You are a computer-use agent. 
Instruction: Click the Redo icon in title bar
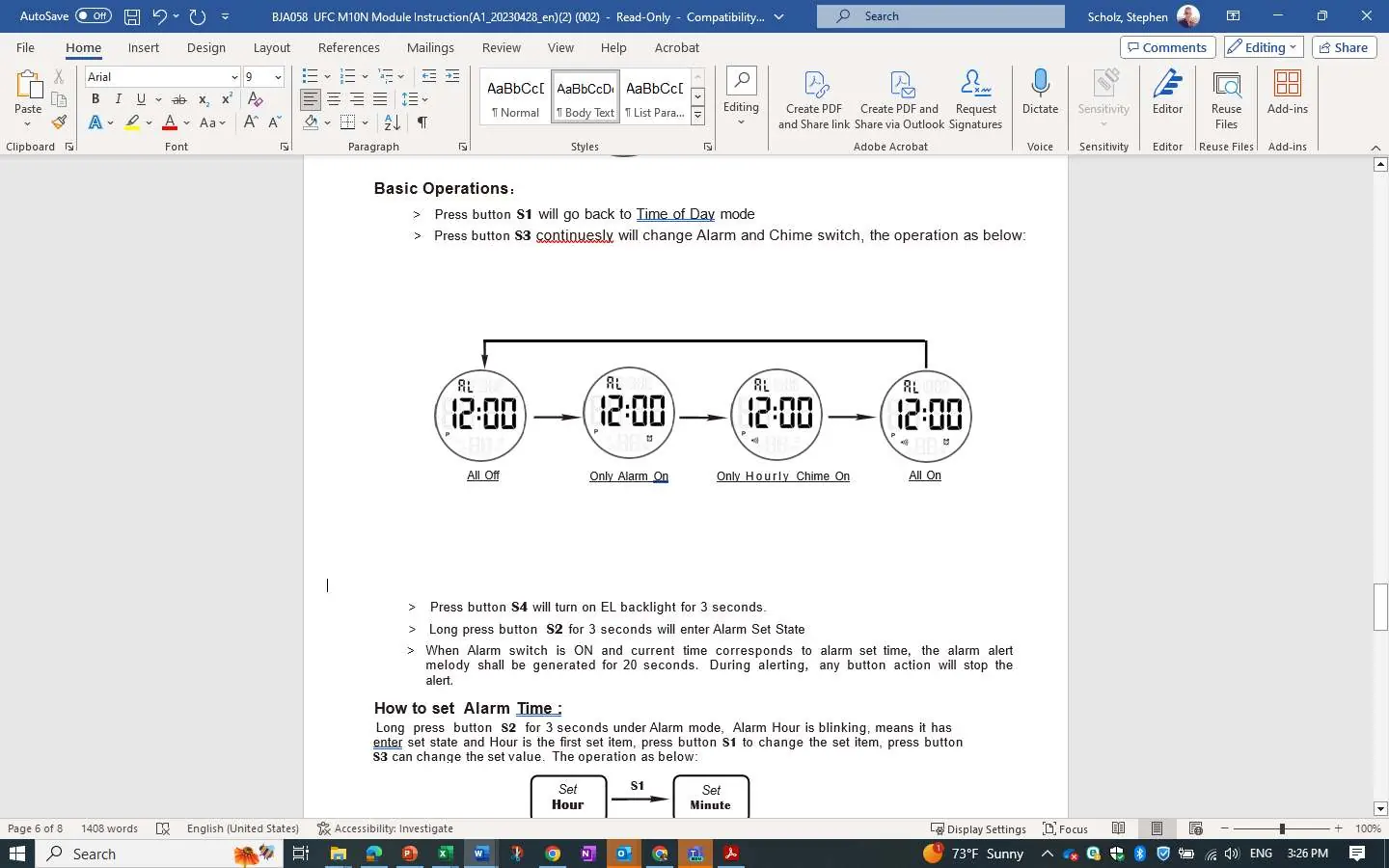coord(198,16)
